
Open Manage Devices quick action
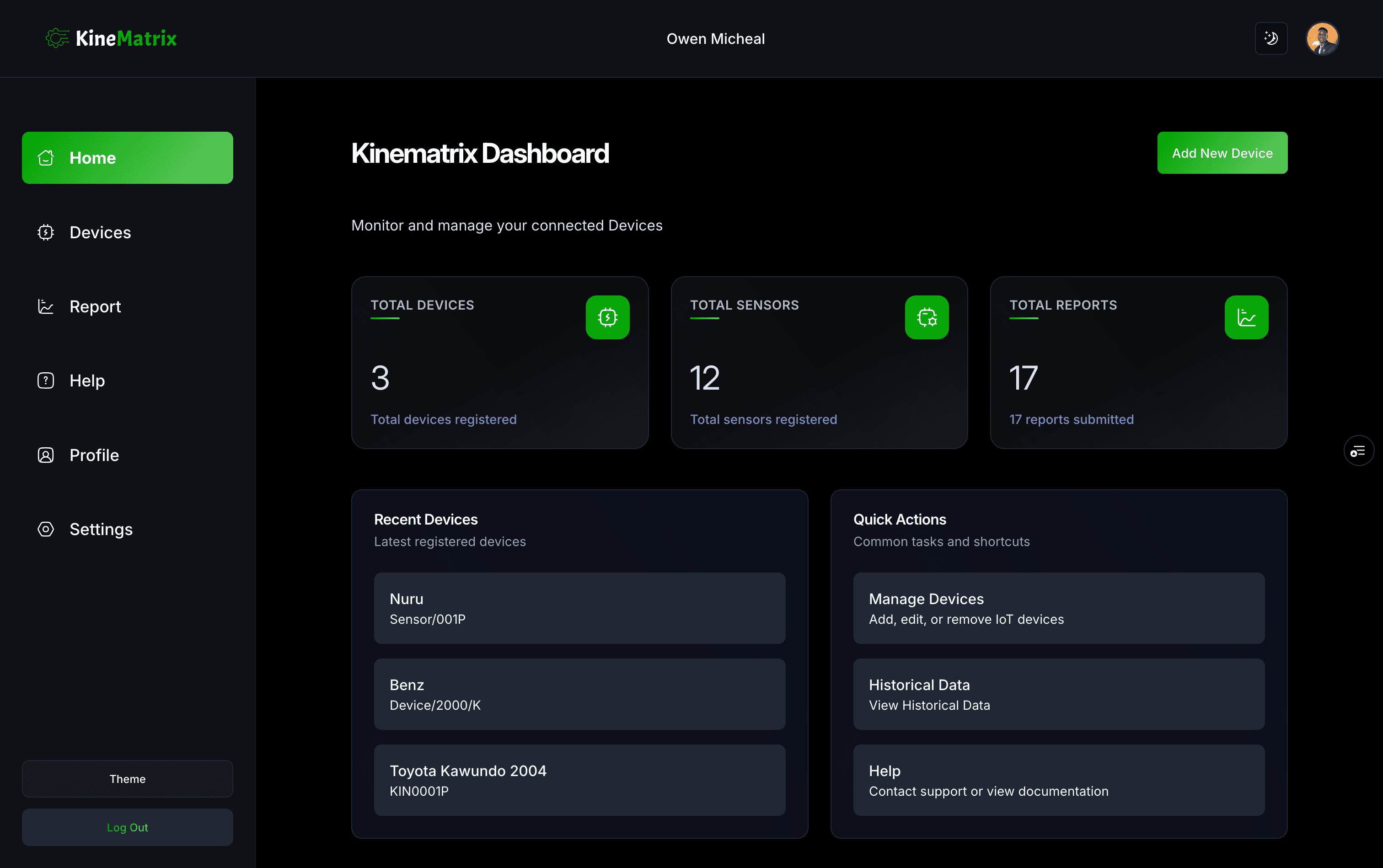[x=1058, y=608]
